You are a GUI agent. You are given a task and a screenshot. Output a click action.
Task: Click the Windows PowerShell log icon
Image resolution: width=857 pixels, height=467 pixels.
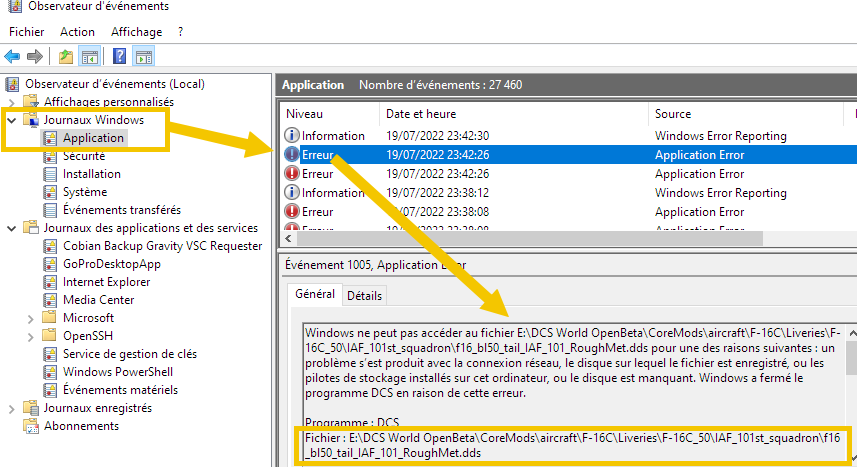coord(50,373)
